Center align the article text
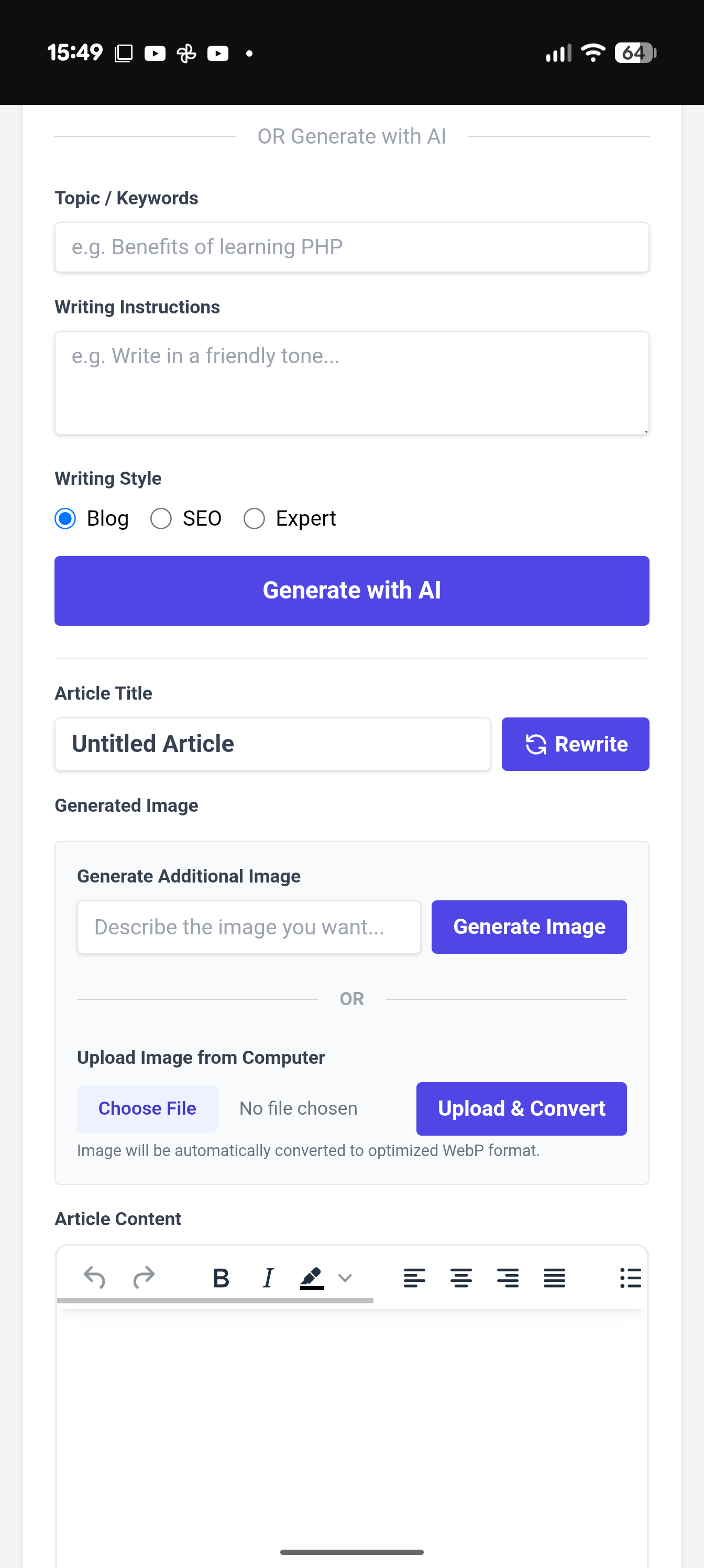Viewport: 704px width, 1568px height. pos(461,1278)
